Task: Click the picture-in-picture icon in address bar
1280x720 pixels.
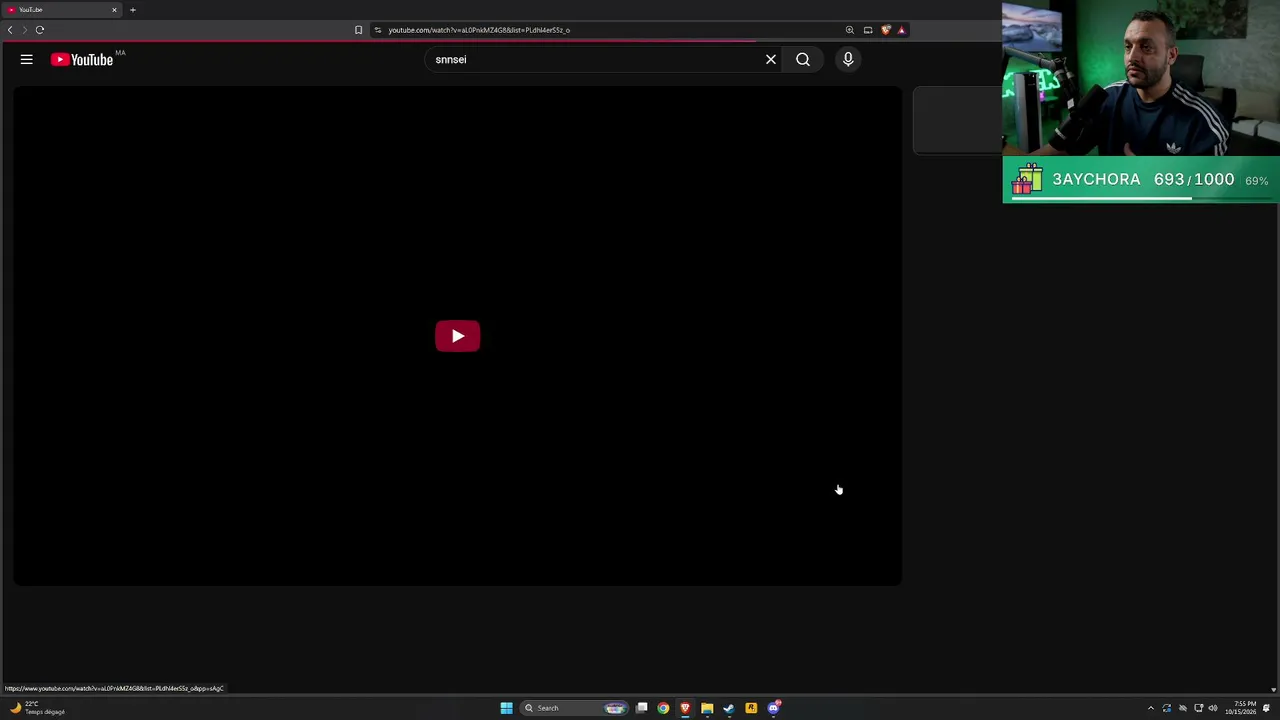Action: (x=868, y=30)
